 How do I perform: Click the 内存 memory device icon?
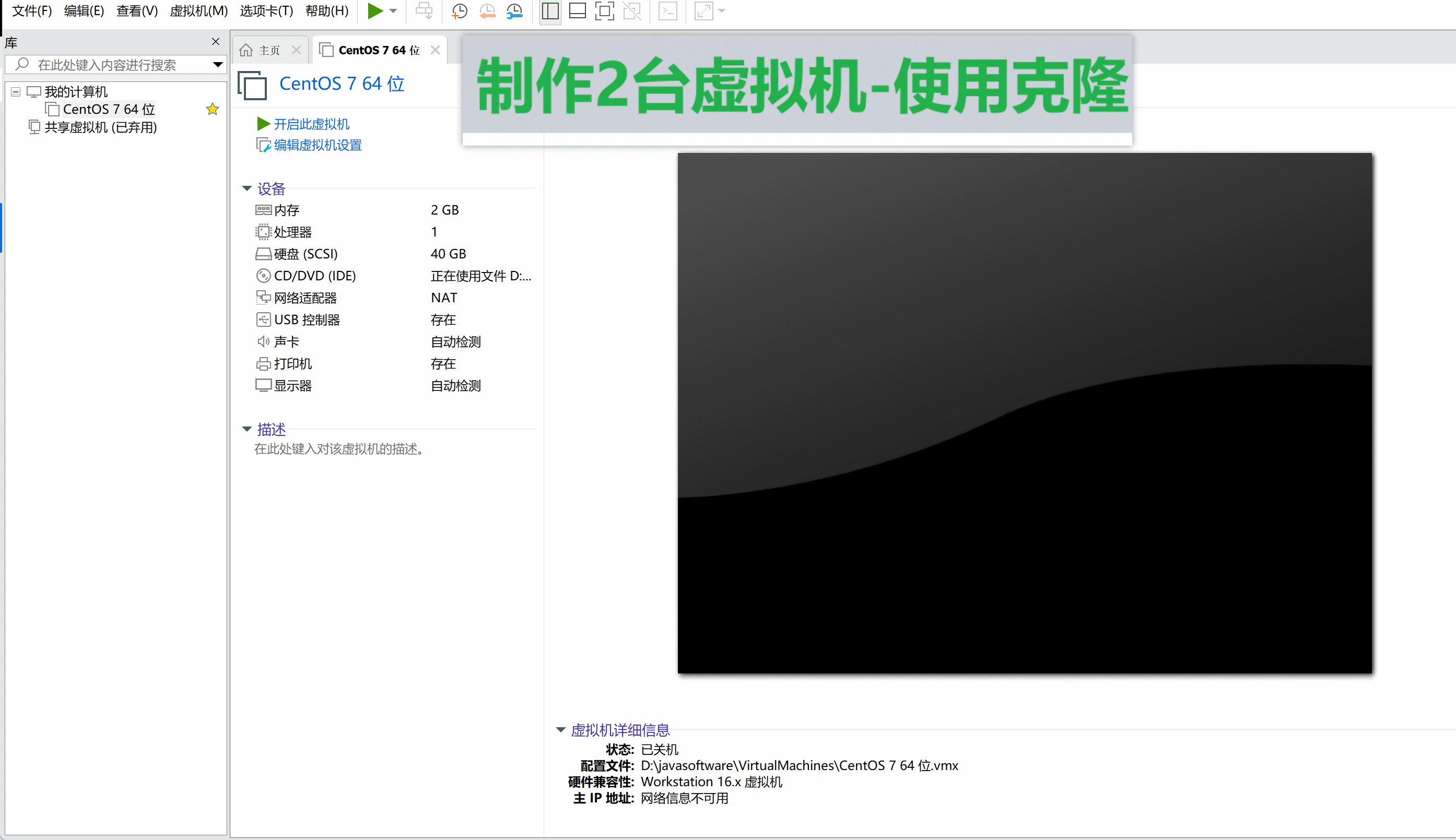[x=263, y=210]
